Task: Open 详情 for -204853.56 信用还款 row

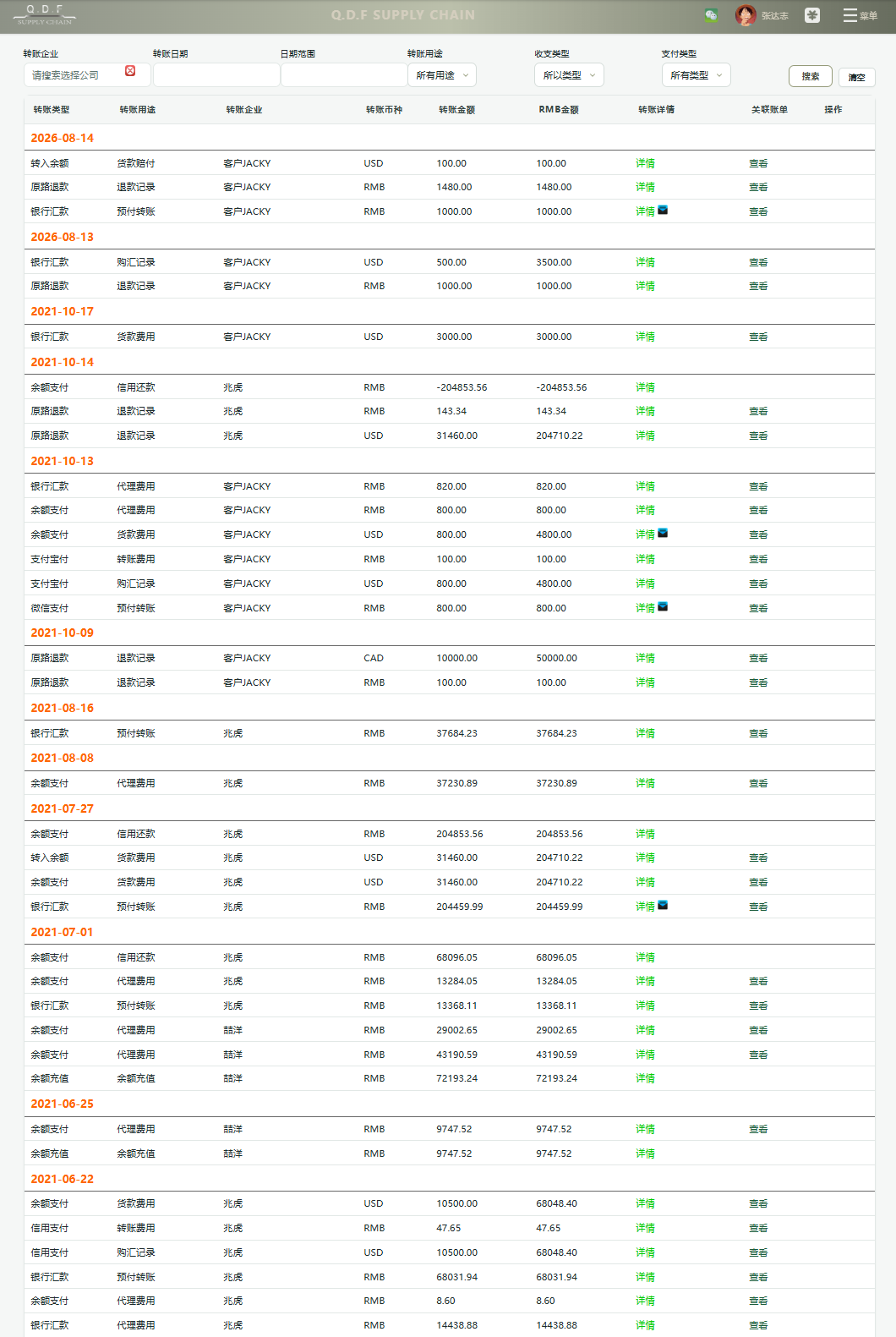Action: coord(645,387)
